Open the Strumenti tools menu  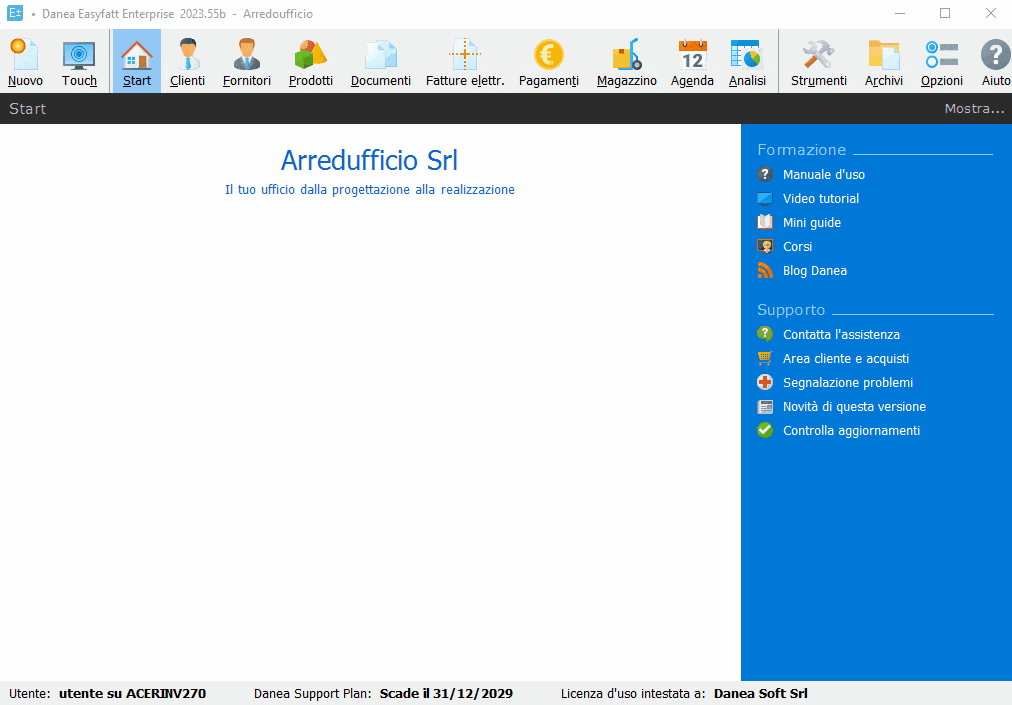point(818,62)
